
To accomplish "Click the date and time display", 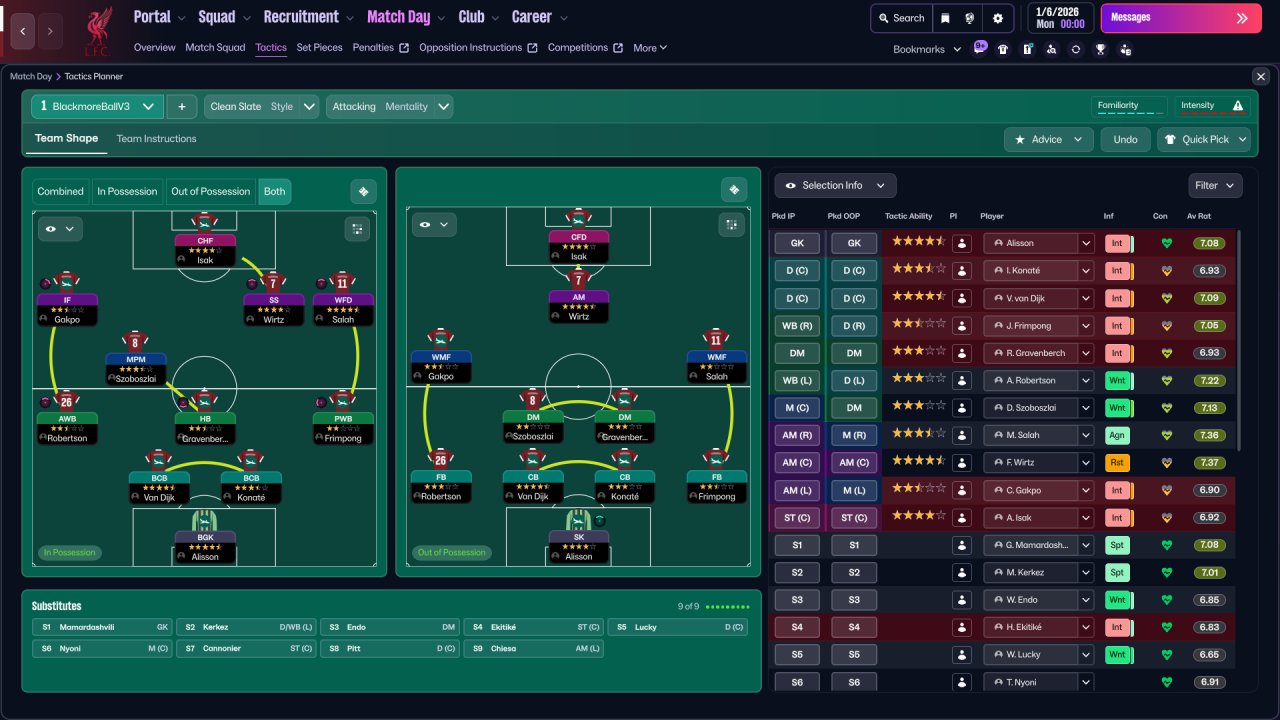I will tap(1060, 18).
